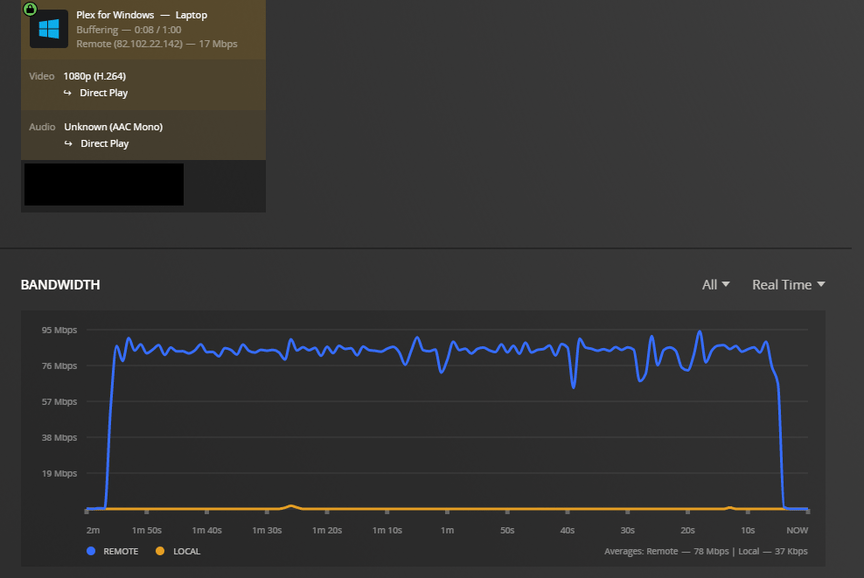Click the 57 Mbps axis label
The image size is (864, 578).
(60, 402)
